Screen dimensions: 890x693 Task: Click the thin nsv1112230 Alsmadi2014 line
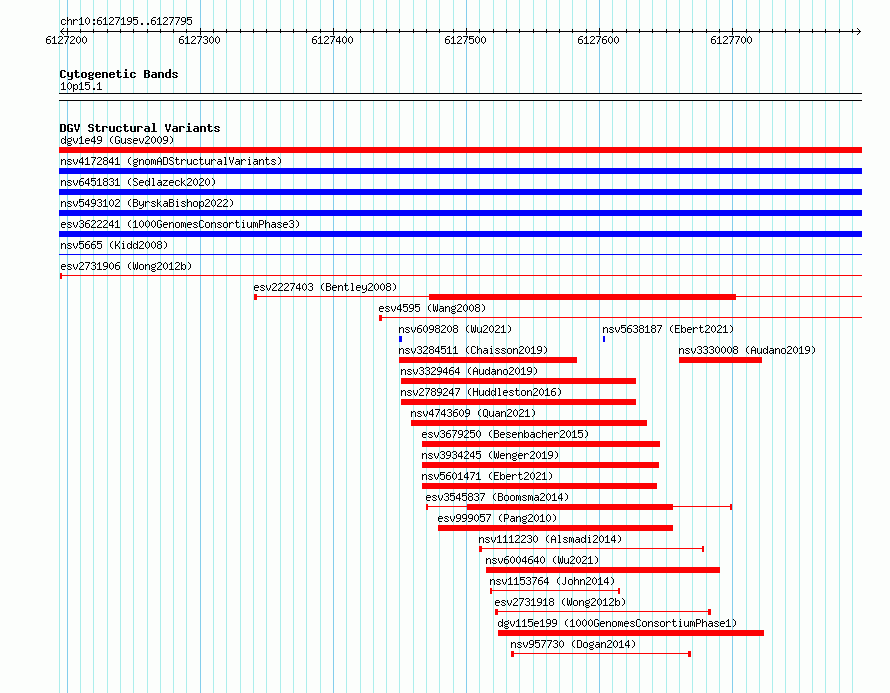[591, 549]
